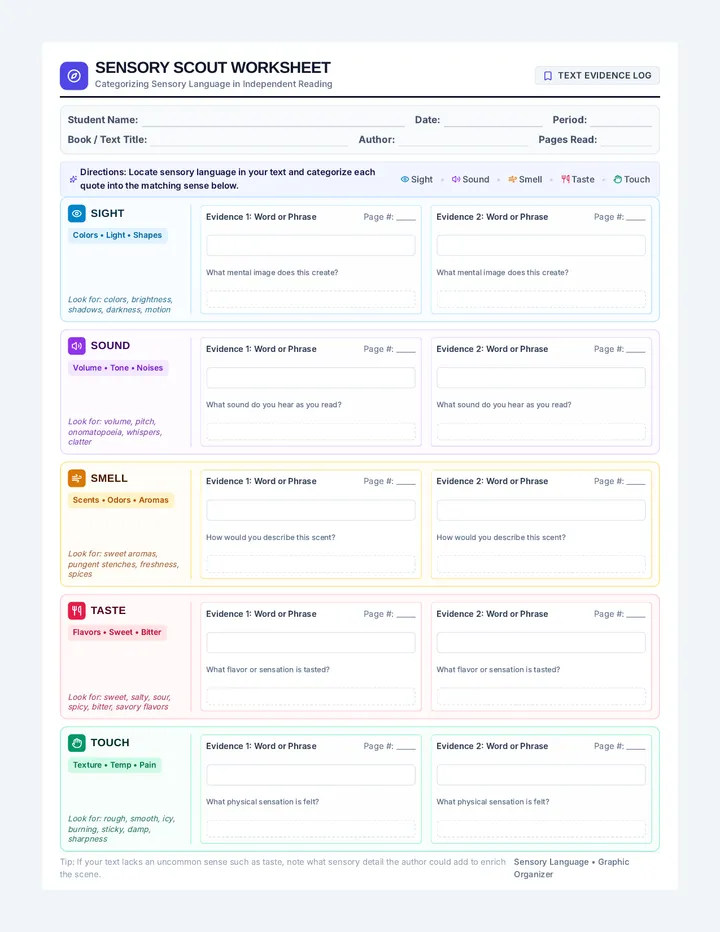The width and height of the screenshot is (720, 932).
Task: Click the eye icon in the Sight legend
Action: (404, 179)
